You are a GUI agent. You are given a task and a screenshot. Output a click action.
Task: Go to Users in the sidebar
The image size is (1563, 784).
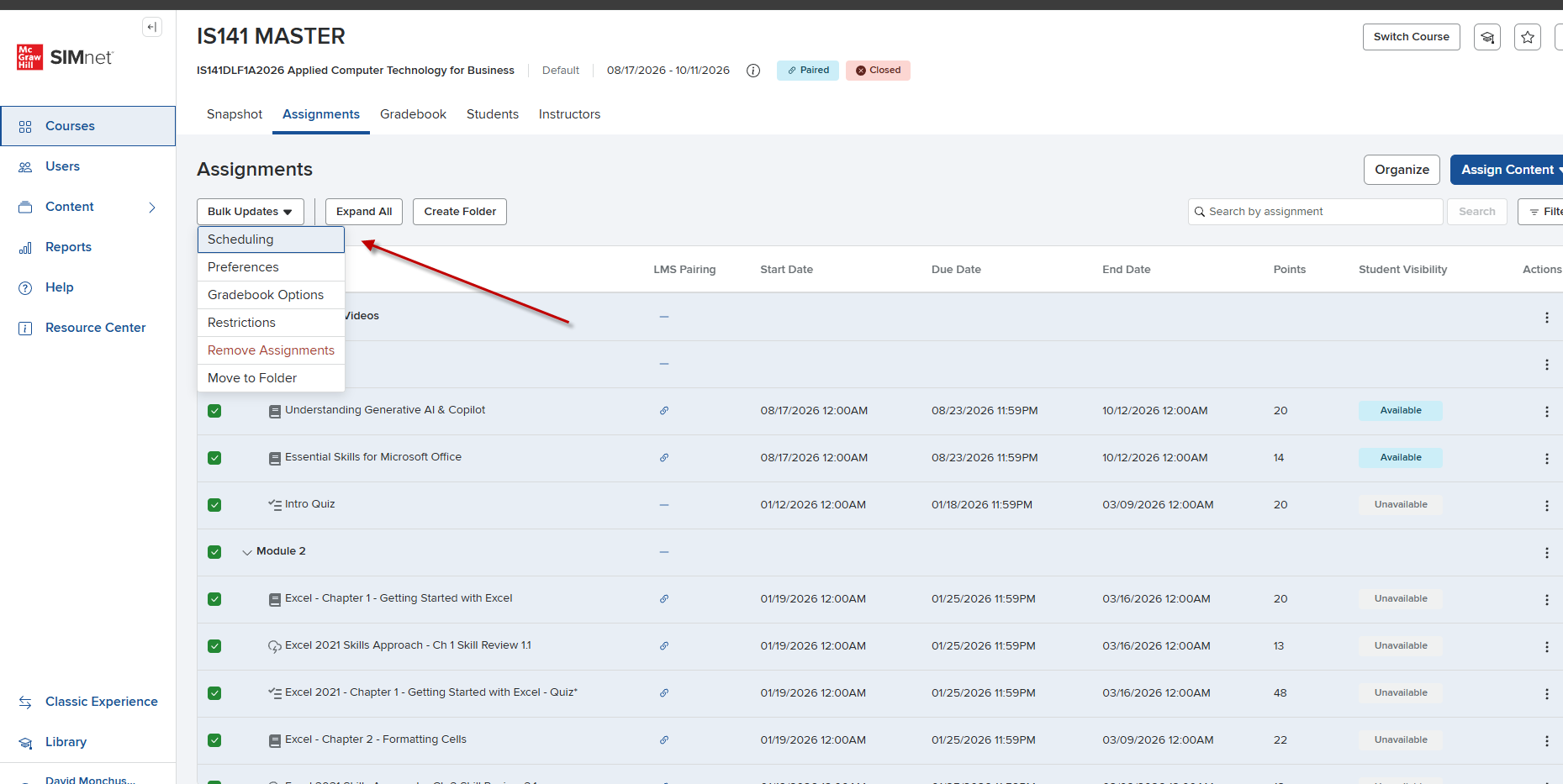[88, 166]
